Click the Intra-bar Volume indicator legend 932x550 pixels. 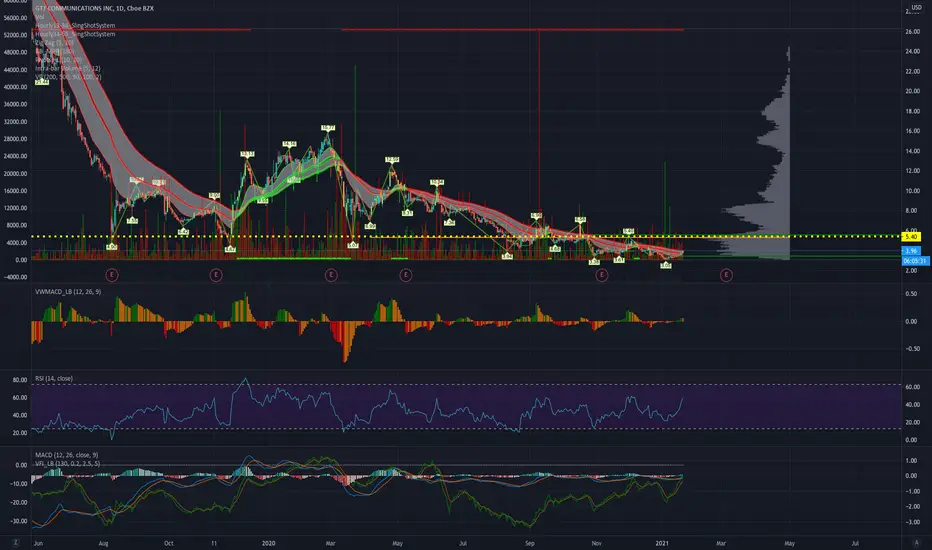click(x=67, y=68)
